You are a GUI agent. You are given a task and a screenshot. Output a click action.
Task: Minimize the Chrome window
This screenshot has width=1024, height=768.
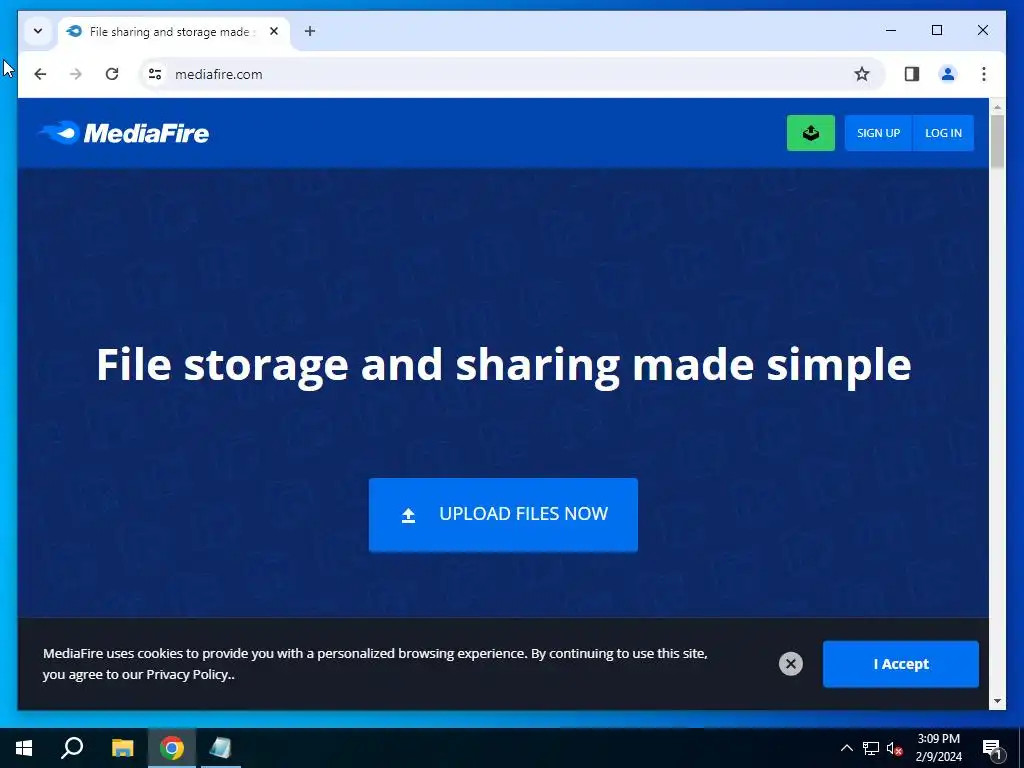pos(891,30)
